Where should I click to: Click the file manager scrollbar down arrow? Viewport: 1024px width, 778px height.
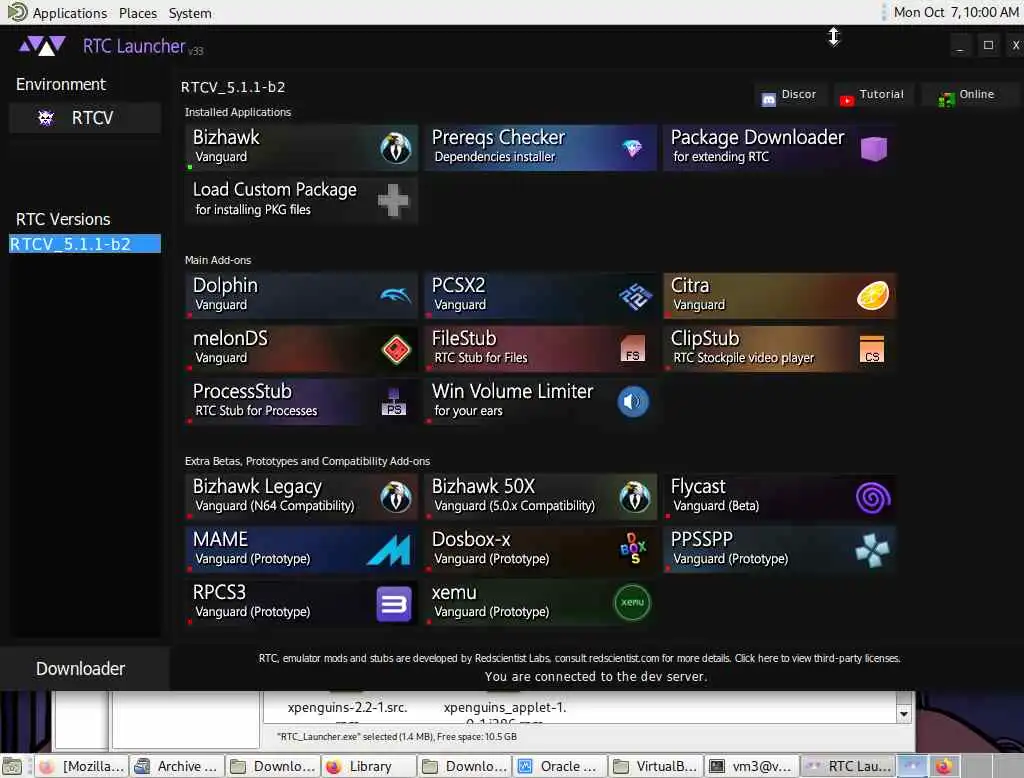point(904,714)
